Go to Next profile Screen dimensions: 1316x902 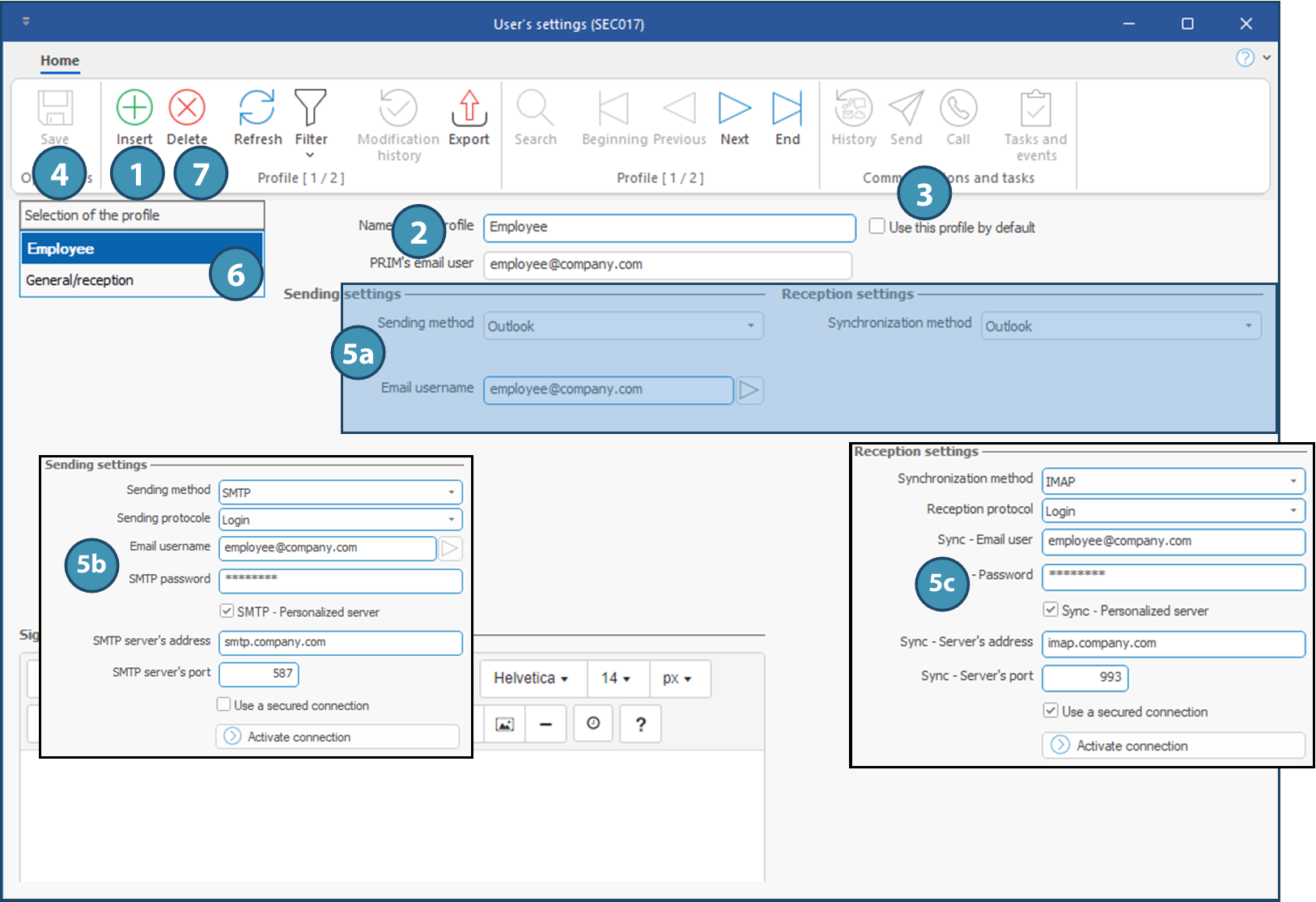tap(734, 108)
